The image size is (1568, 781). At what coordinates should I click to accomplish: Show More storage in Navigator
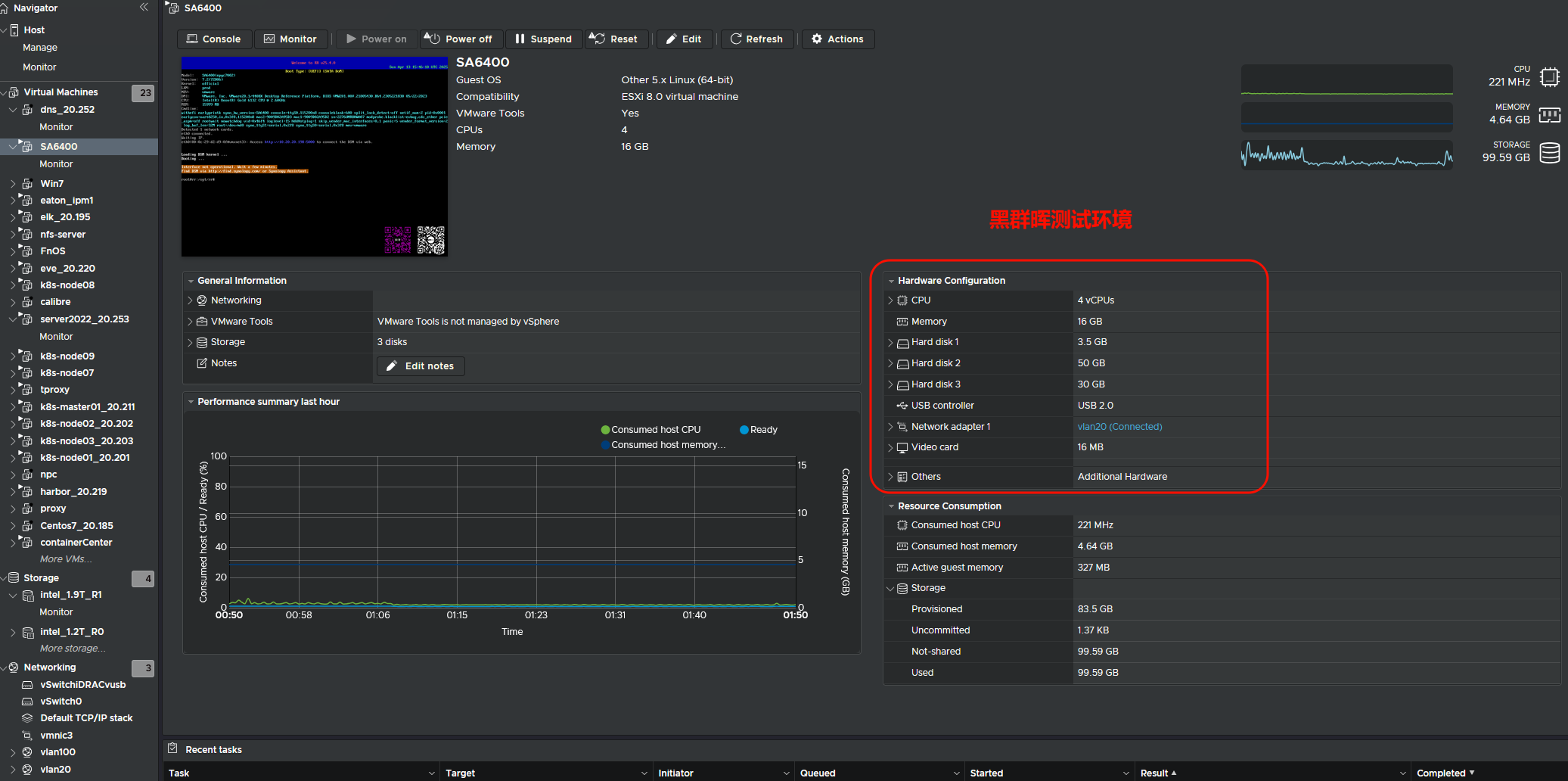pos(73,649)
